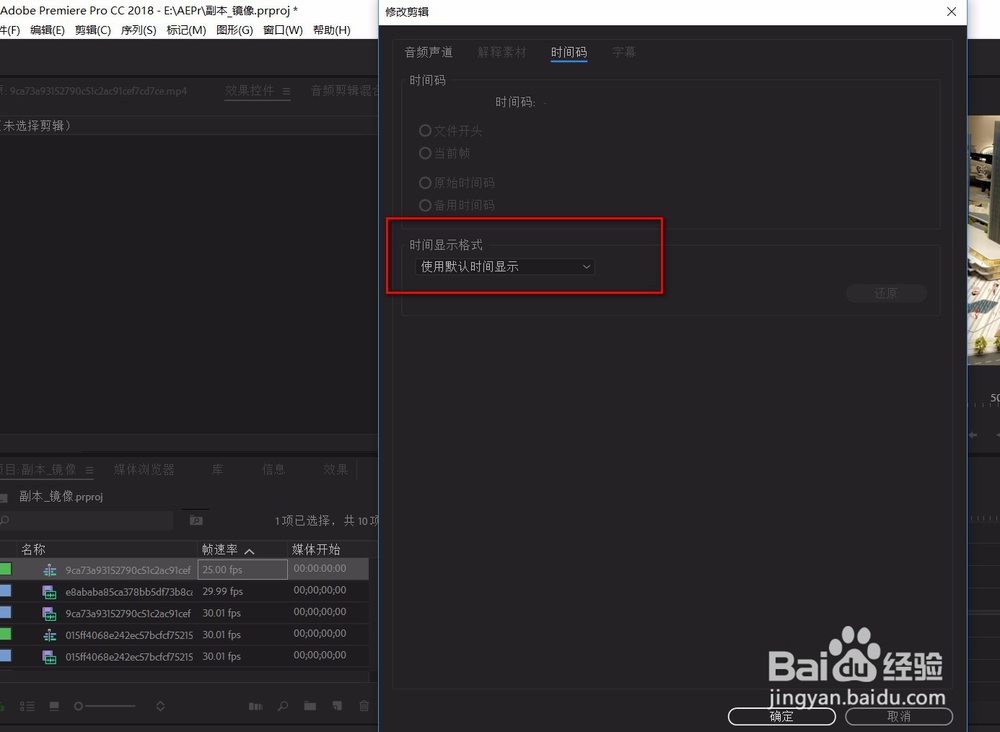This screenshot has width=1000, height=732.
Task: Click the 00:00:00:00 media start cell
Action: tap(320, 568)
